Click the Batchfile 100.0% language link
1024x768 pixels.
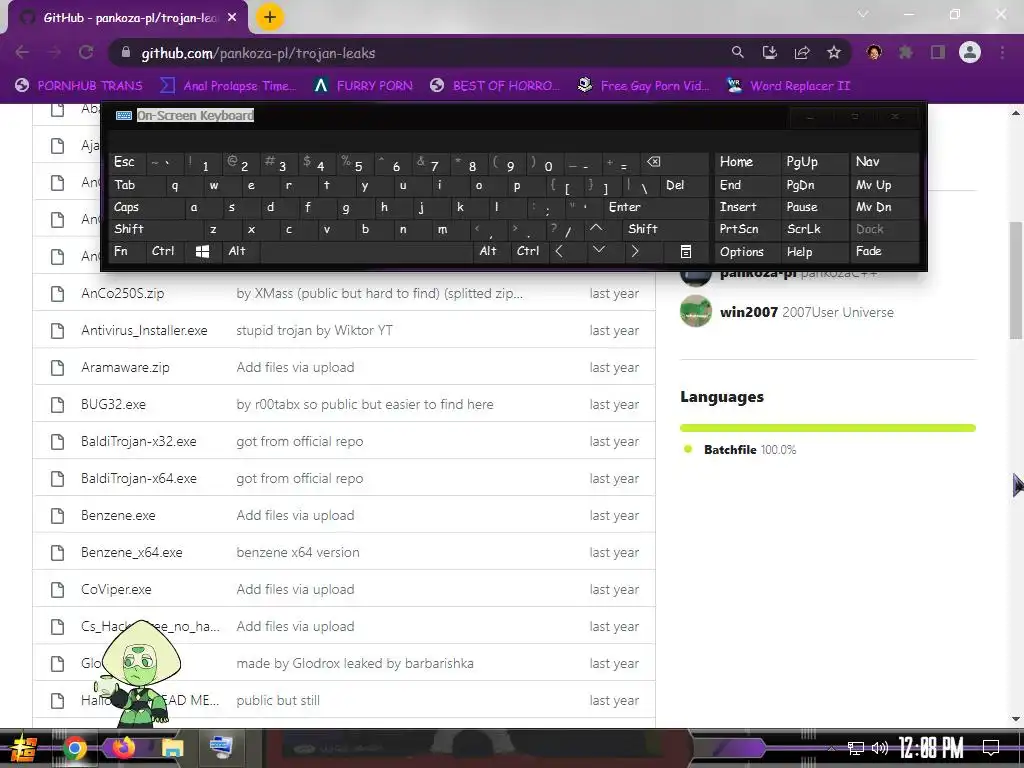click(750, 450)
